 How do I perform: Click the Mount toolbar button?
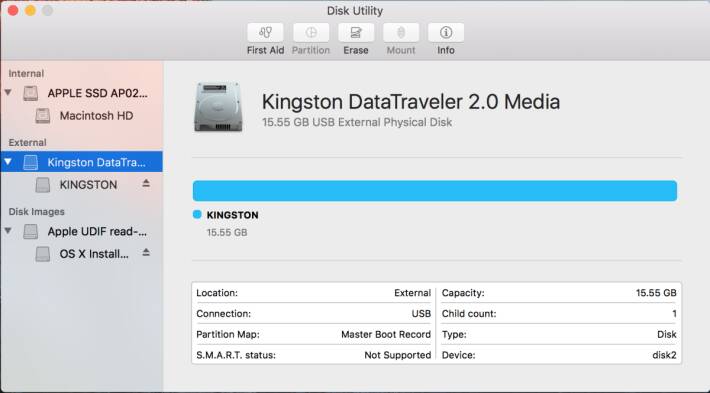[x=401, y=33]
